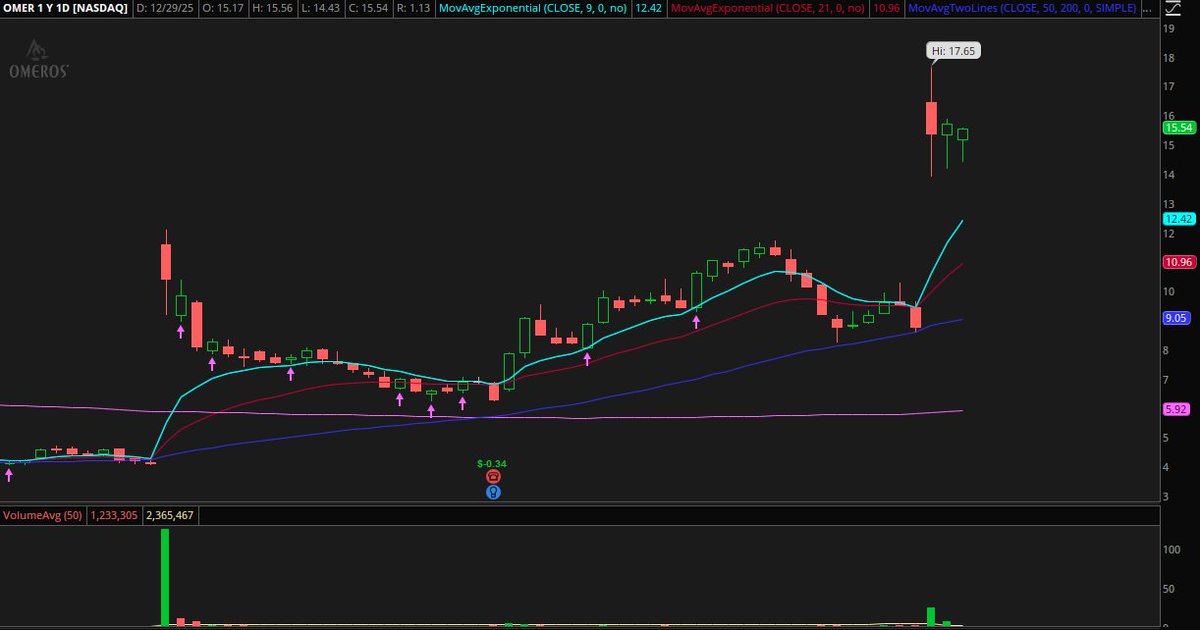Screen dimensions: 1200x630
Task: Click the low price 'L: 14.43'
Action: [x=323, y=8]
